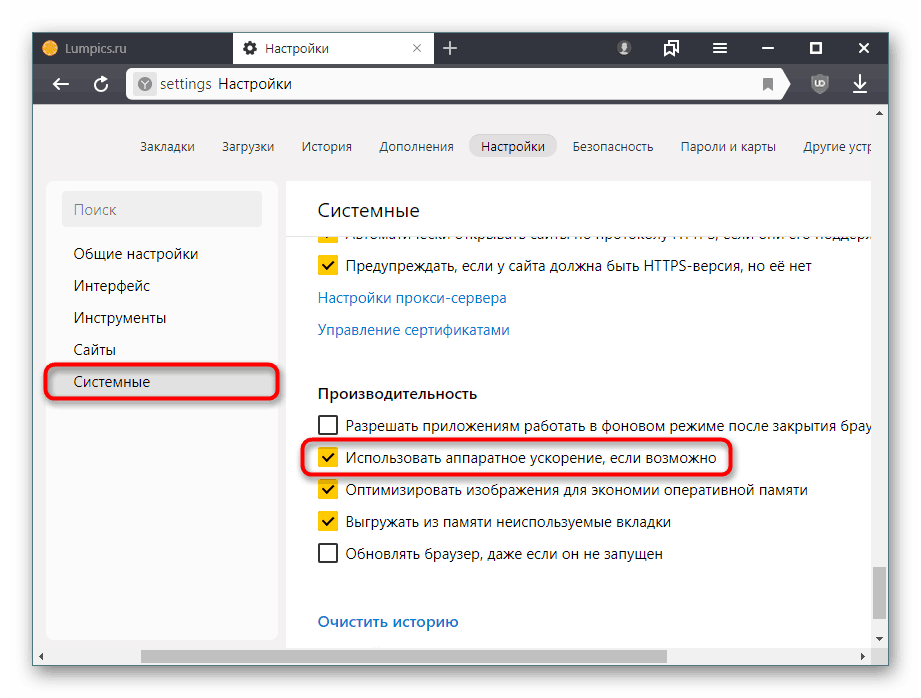Viewport: 921px width, 698px height.
Task: Click the Очистить историю link
Action: pyautogui.click(x=388, y=622)
